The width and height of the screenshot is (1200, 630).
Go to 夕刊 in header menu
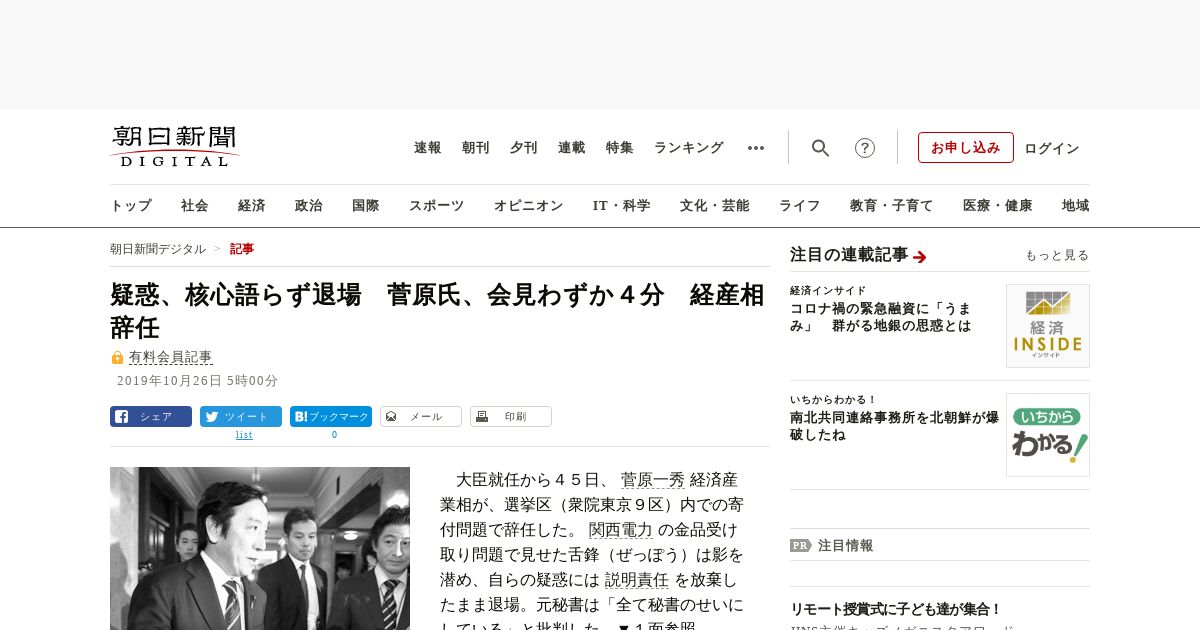coord(524,148)
